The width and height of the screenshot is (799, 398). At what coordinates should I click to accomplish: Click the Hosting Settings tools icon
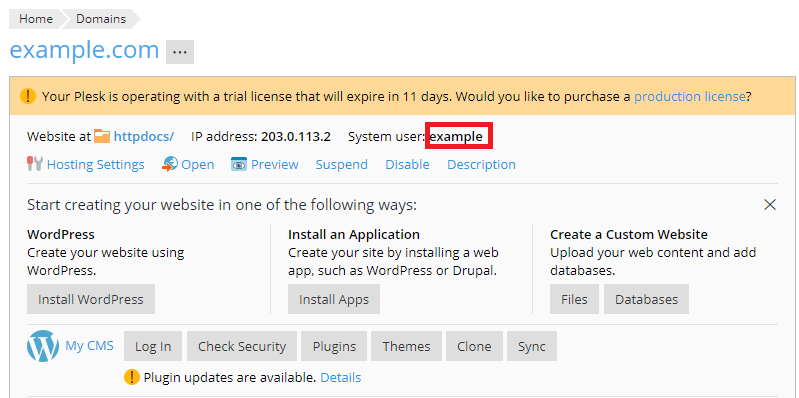click(35, 165)
